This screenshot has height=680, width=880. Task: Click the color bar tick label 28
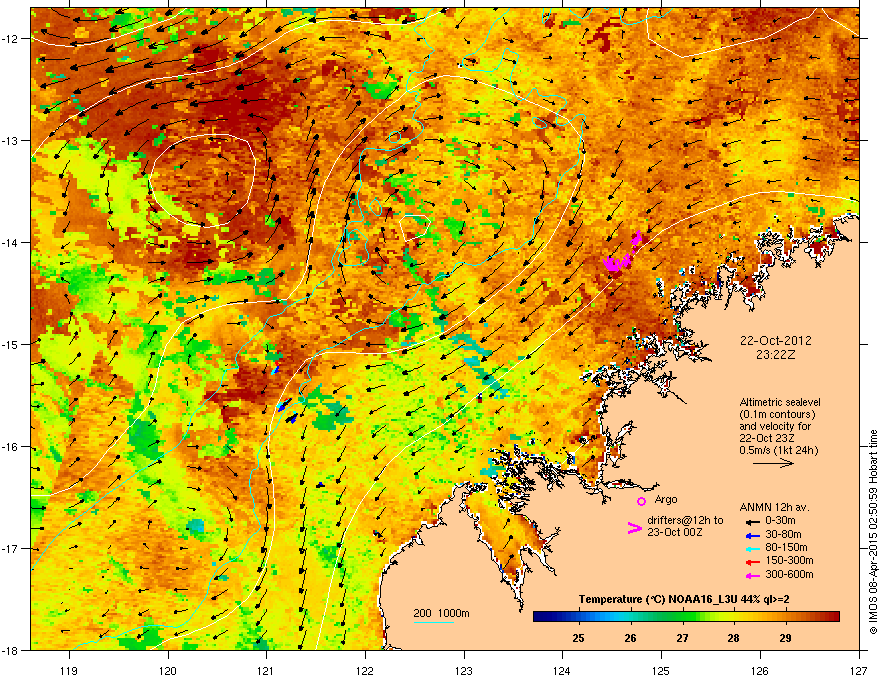tap(734, 638)
